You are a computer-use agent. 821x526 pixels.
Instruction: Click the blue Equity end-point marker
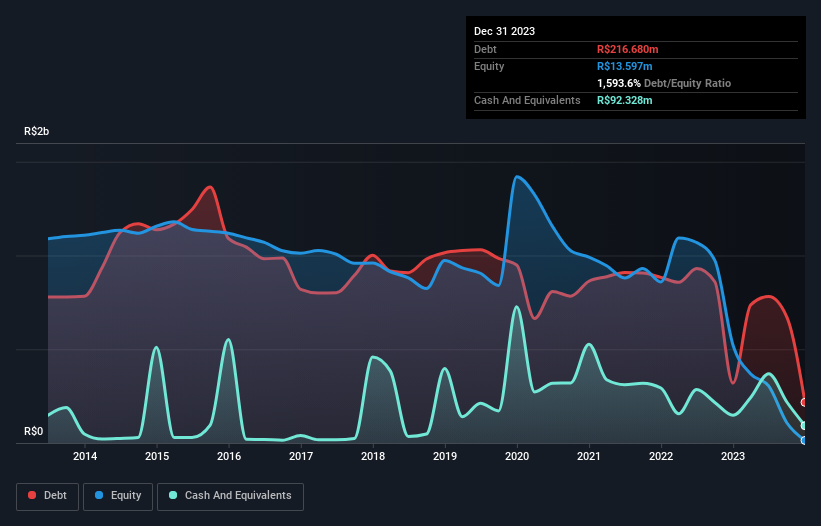804,440
